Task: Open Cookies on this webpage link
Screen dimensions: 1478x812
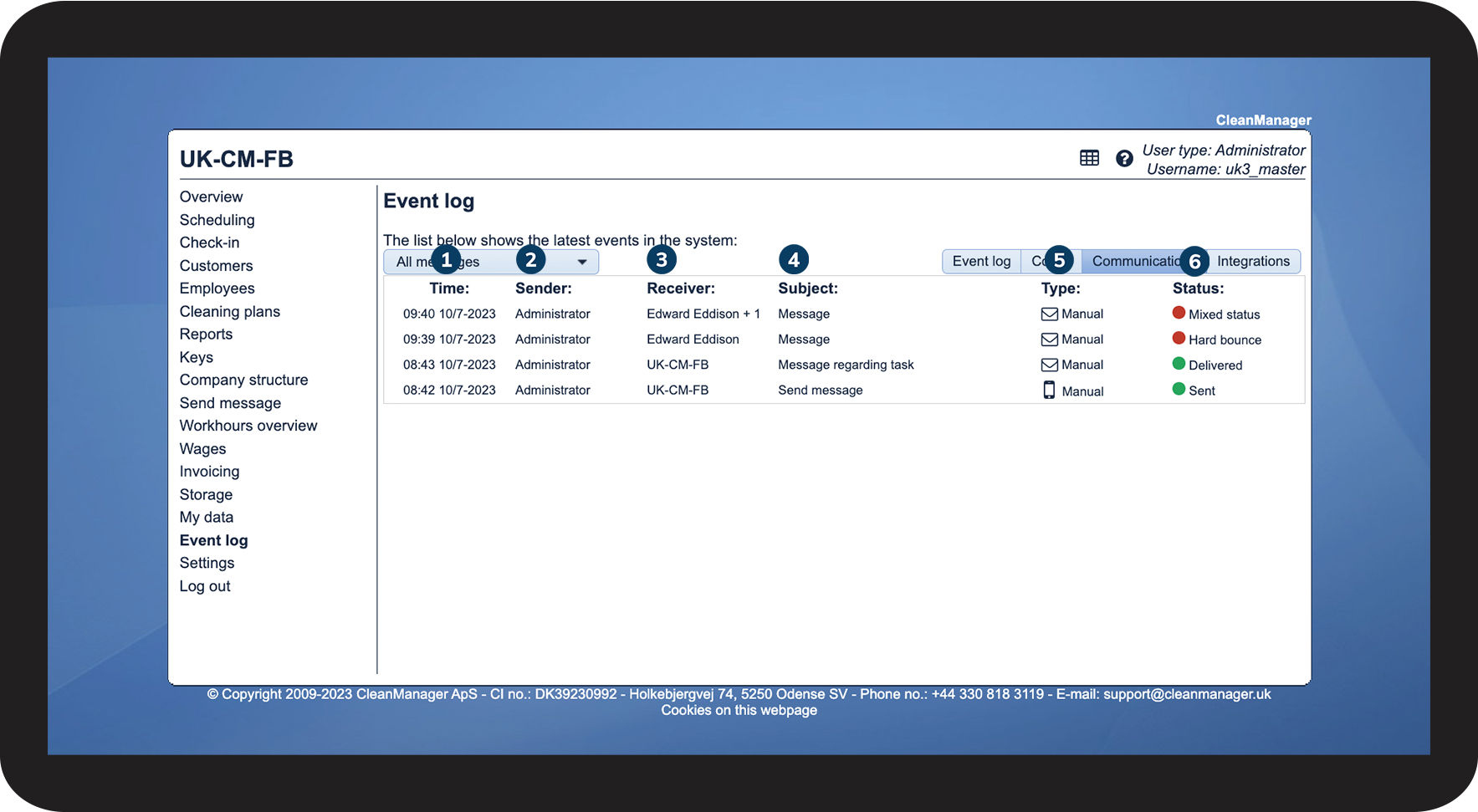Action: pos(739,710)
